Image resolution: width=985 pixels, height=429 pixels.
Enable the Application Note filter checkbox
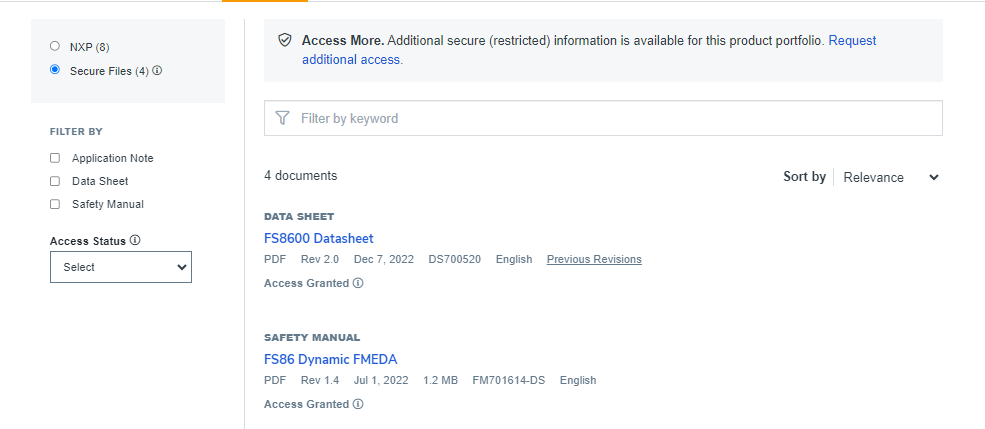click(55, 158)
